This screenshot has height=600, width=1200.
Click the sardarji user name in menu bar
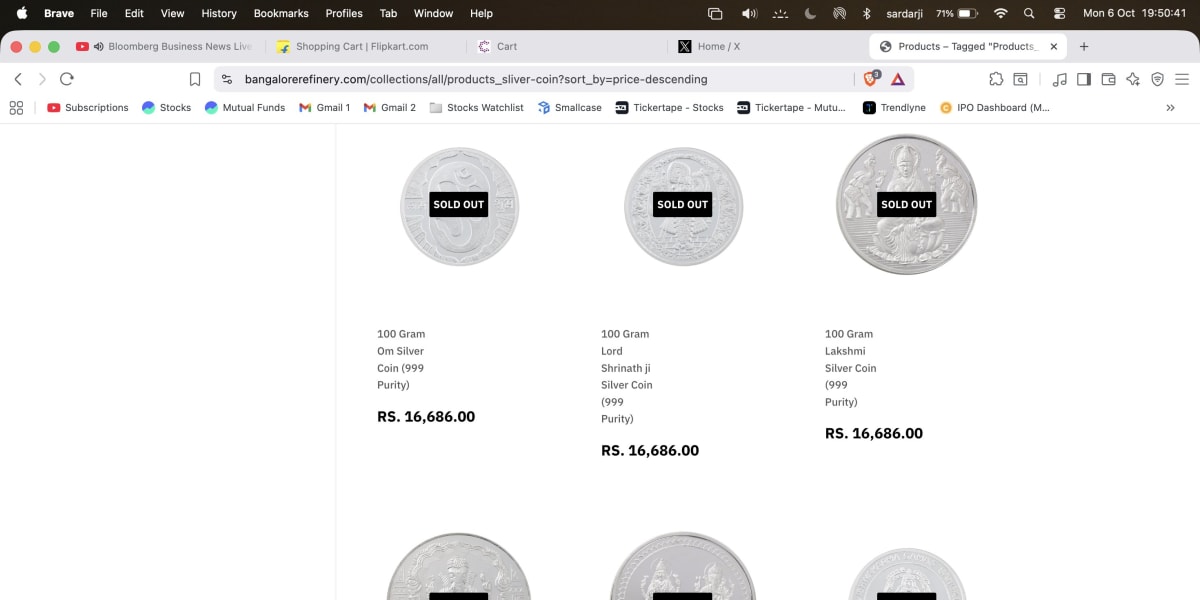pyautogui.click(x=906, y=13)
